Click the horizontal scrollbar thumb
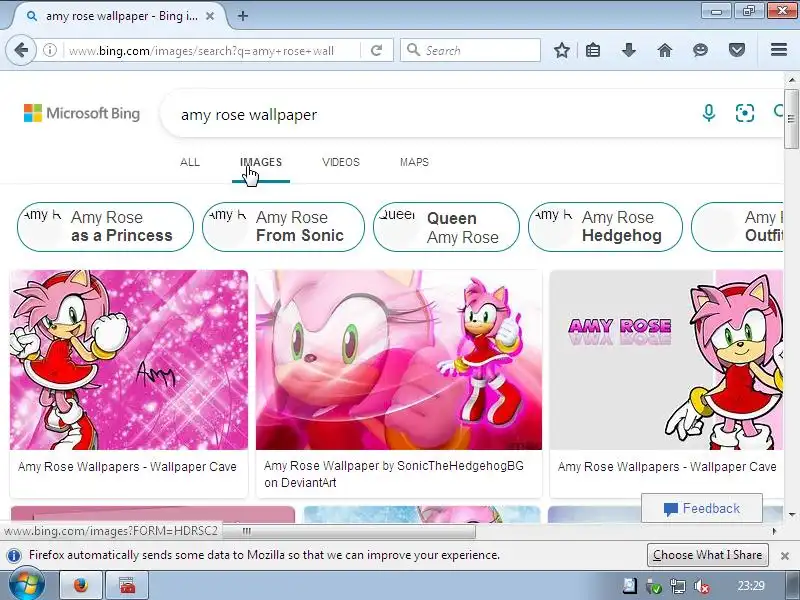Image resolution: width=800 pixels, height=600 pixels. 349,531
